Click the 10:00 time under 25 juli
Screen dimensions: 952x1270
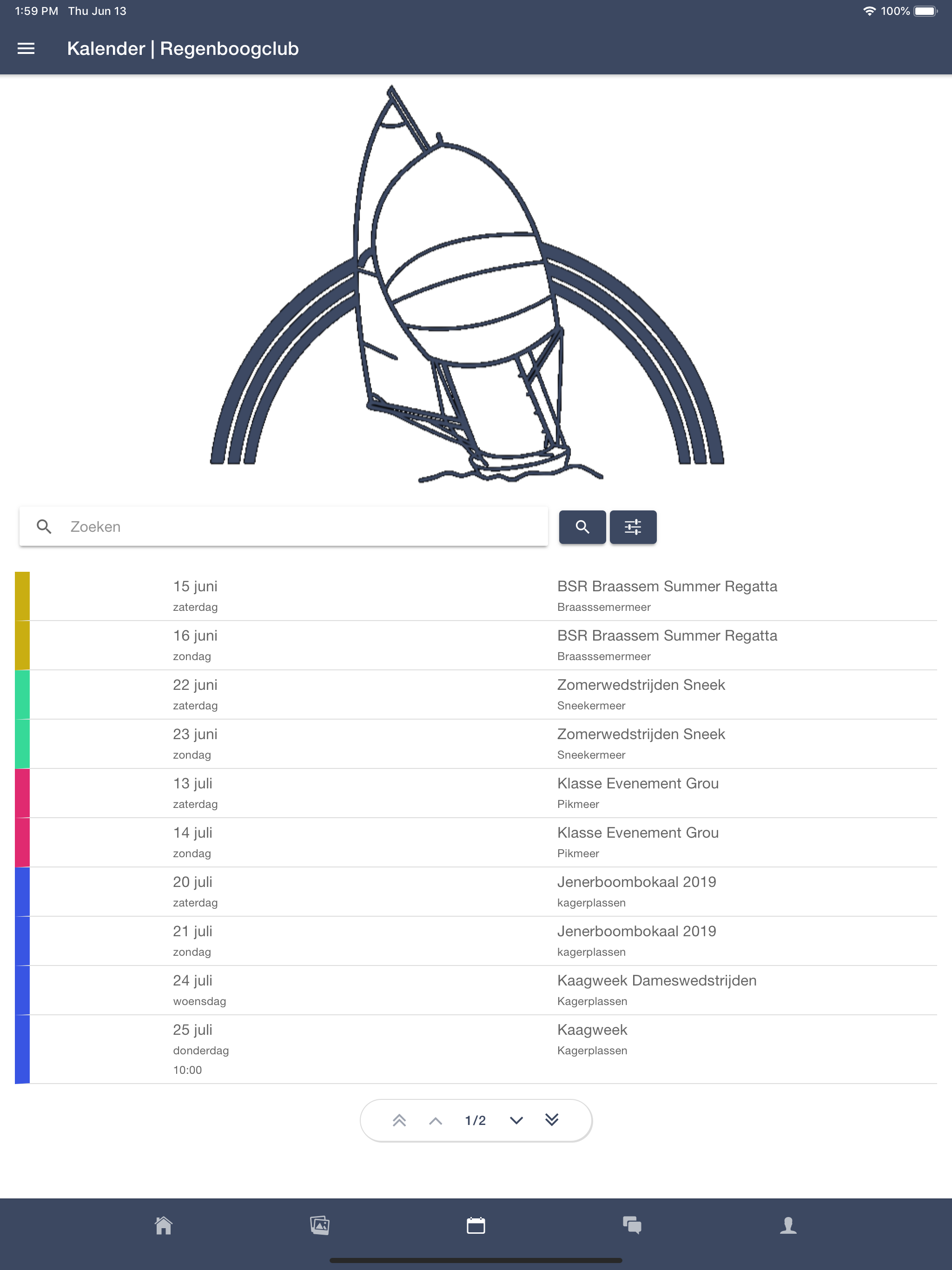point(187,1070)
